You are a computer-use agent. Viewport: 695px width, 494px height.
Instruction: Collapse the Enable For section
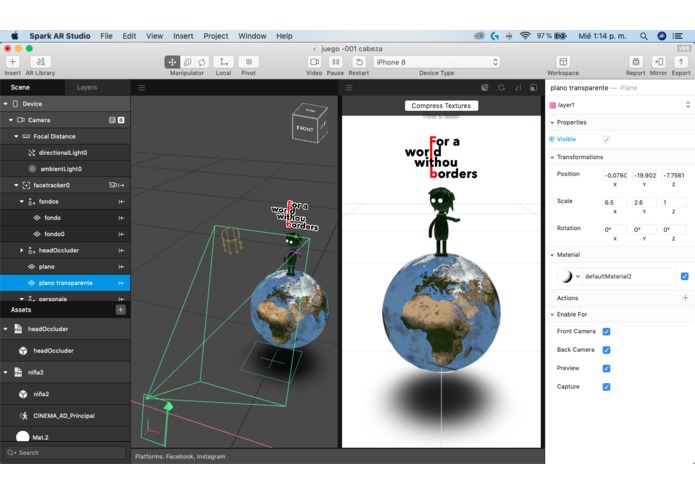[552, 315]
